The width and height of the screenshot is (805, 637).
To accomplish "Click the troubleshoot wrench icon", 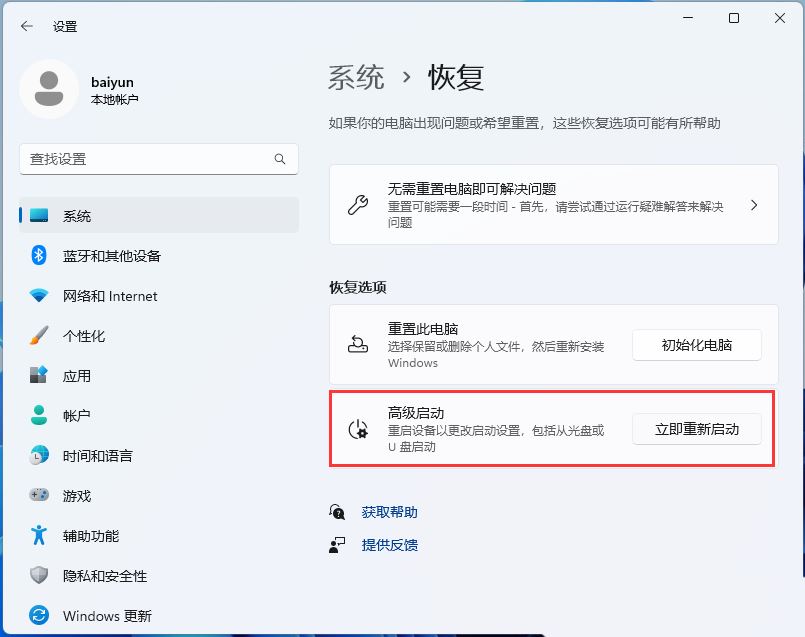I will [x=357, y=204].
